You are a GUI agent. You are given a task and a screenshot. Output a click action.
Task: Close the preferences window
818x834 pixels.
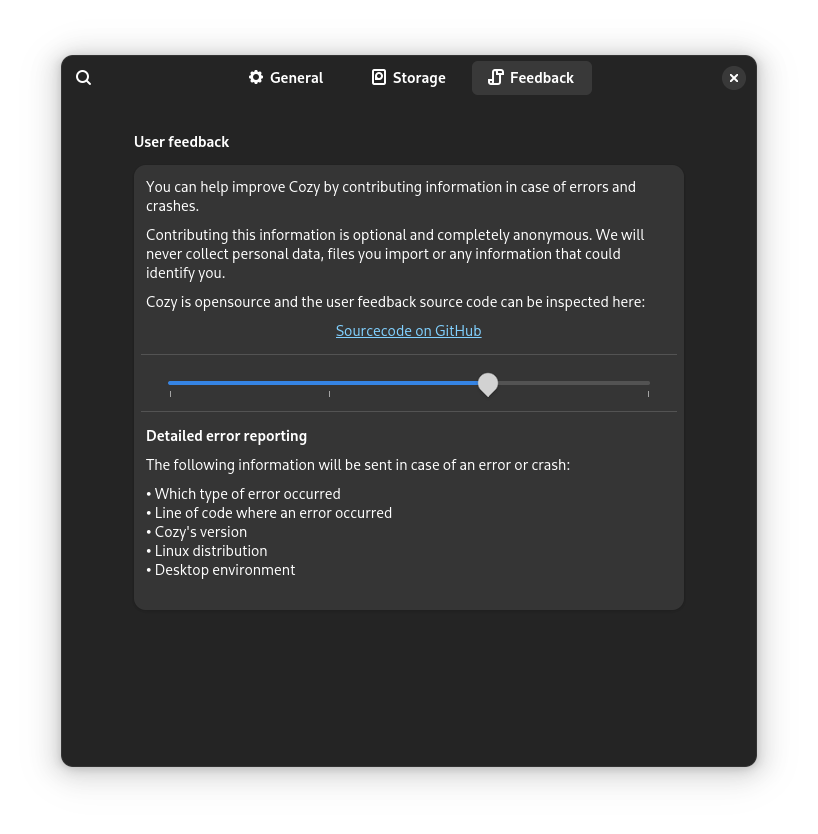734,78
